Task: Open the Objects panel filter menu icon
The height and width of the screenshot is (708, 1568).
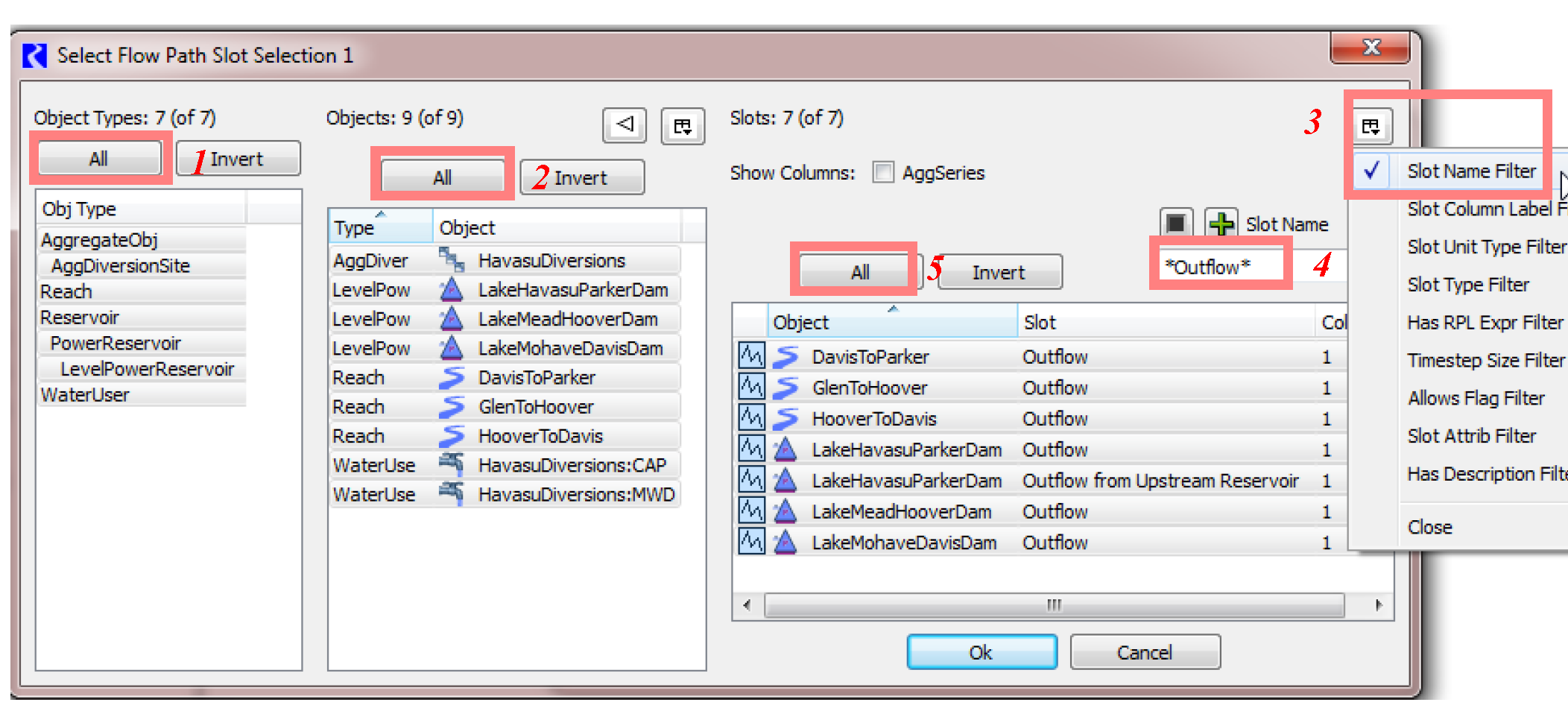Action: 683,126
